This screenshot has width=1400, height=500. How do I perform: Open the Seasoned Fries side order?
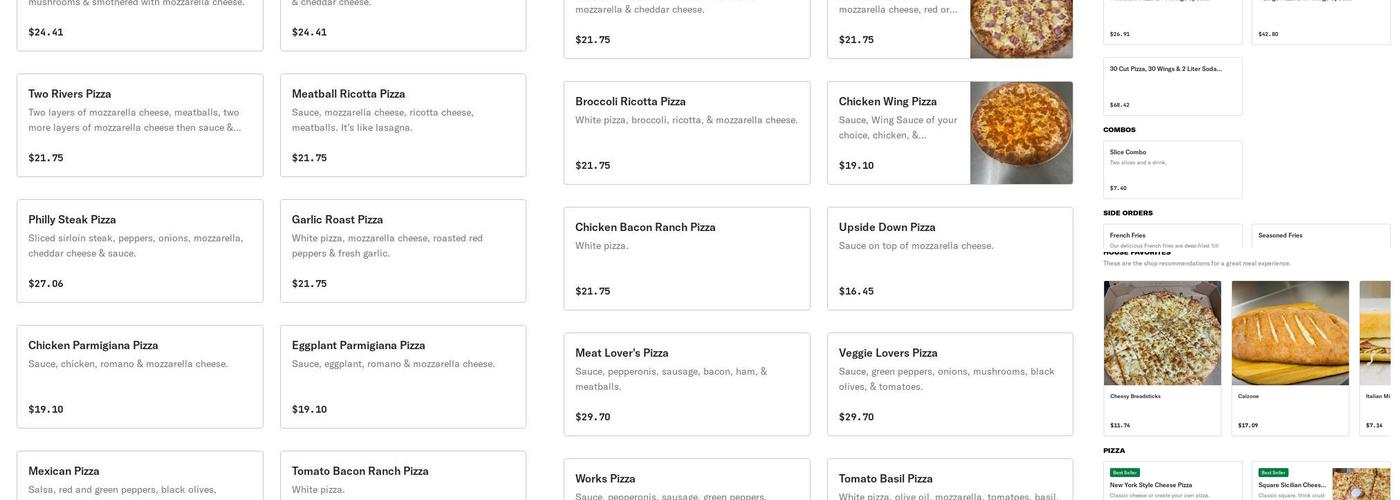[x=1320, y=237]
